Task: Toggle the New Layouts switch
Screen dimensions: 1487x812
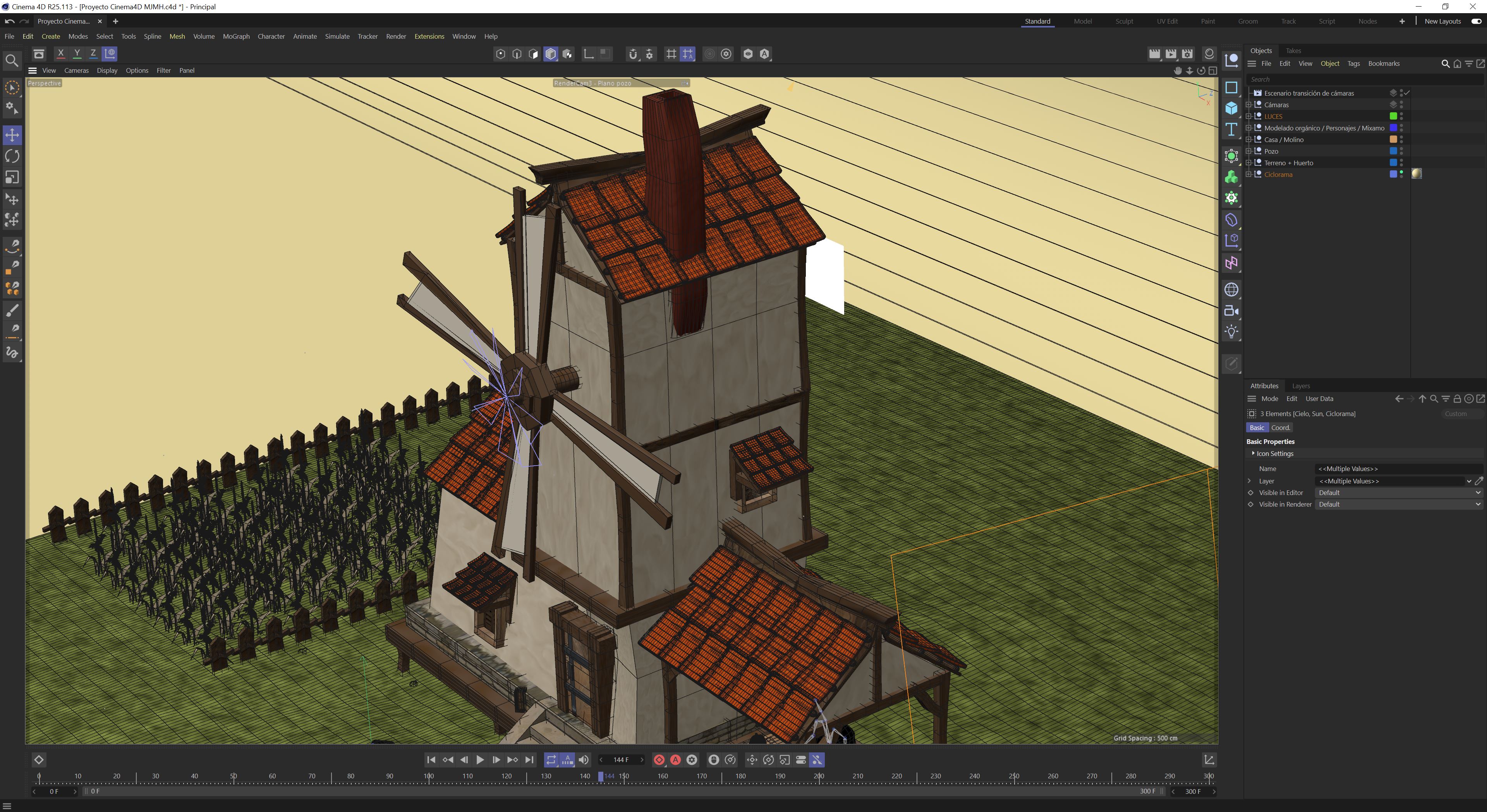Action: [1476, 21]
